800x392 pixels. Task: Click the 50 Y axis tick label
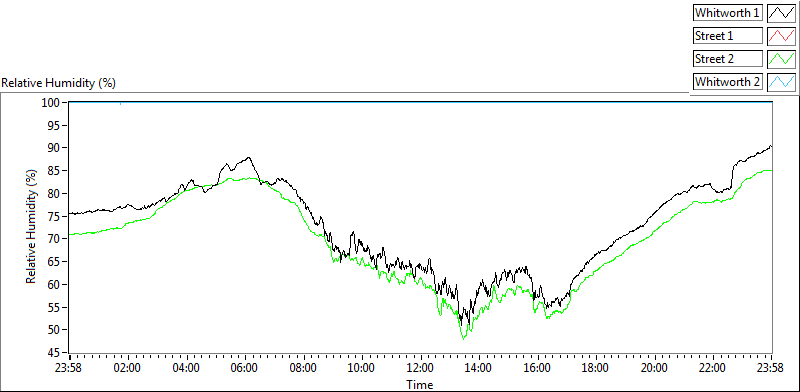click(x=54, y=330)
